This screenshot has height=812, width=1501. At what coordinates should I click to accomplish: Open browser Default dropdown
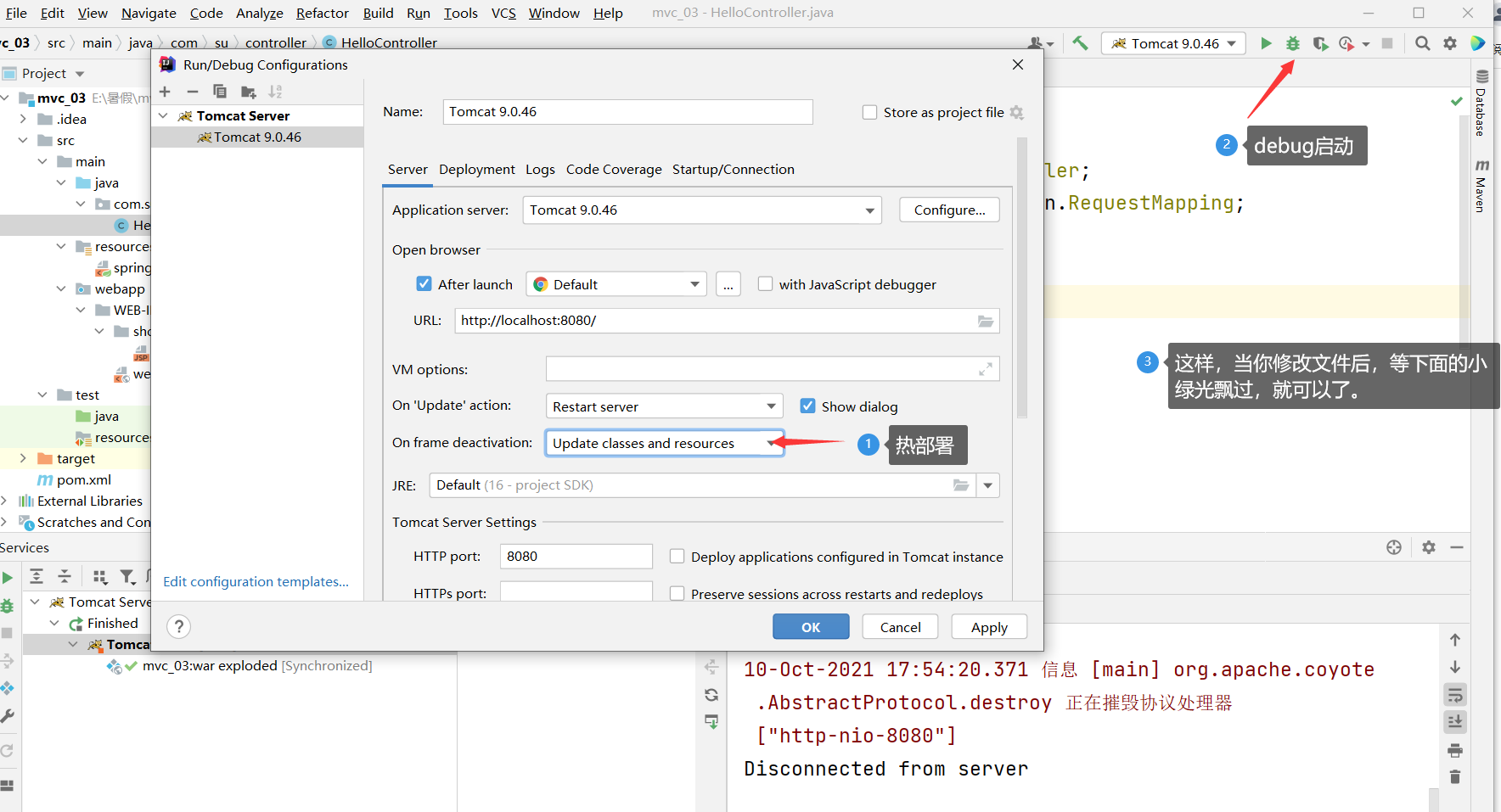616,284
